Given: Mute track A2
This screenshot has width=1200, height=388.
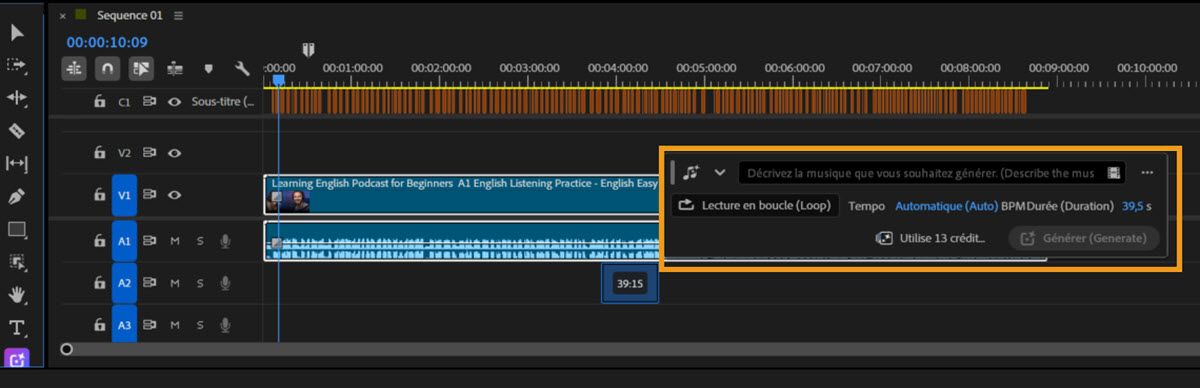Looking at the screenshot, I should 175,284.
